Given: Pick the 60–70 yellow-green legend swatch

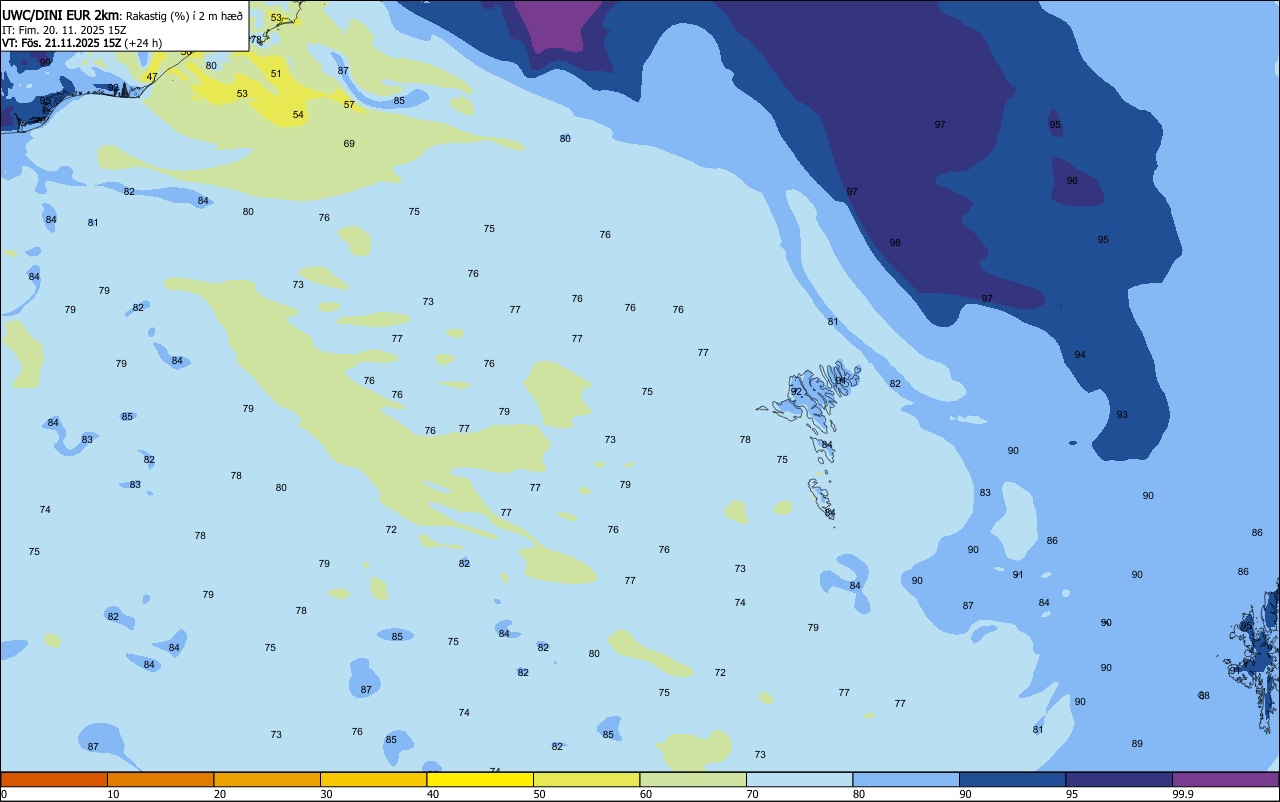Looking at the screenshot, I should pyautogui.click(x=693, y=779).
